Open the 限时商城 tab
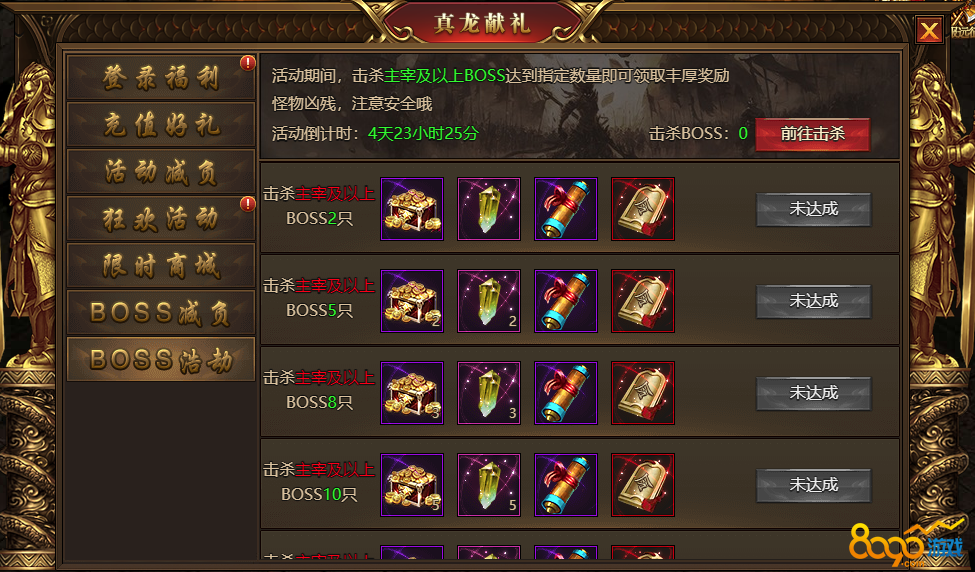Image resolution: width=975 pixels, height=572 pixels. click(x=161, y=265)
